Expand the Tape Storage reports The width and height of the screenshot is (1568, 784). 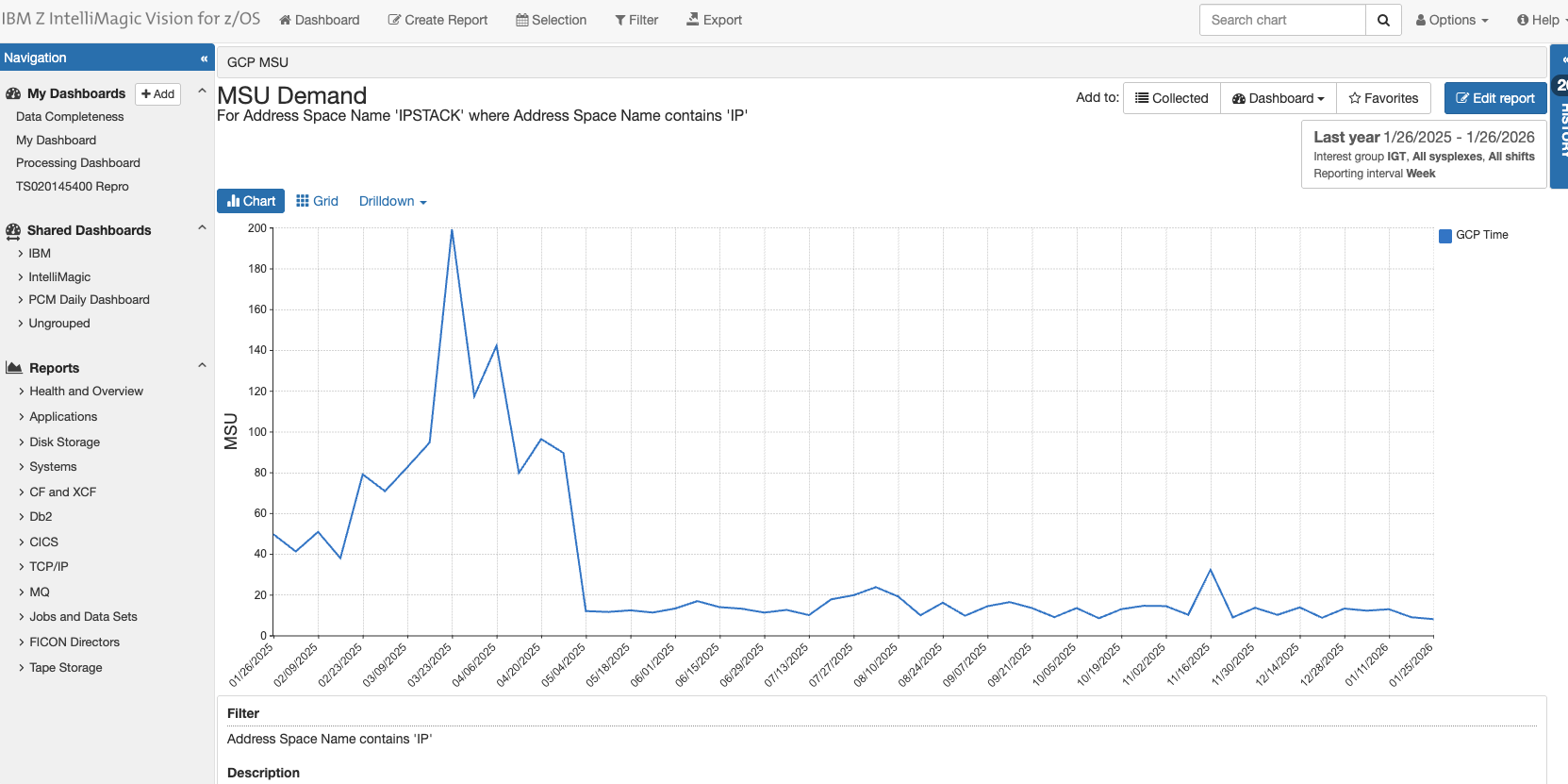coord(65,668)
